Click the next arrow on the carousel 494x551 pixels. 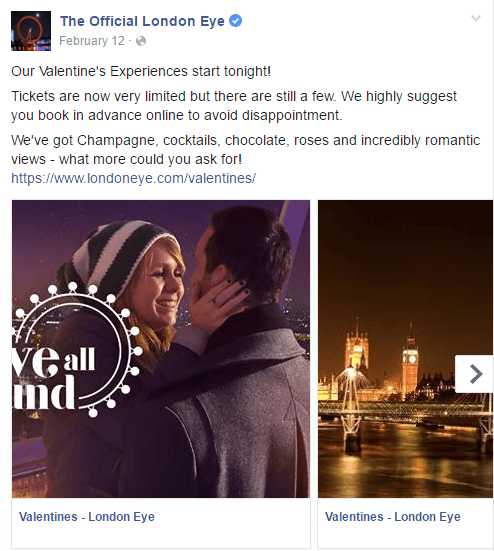tap(475, 374)
